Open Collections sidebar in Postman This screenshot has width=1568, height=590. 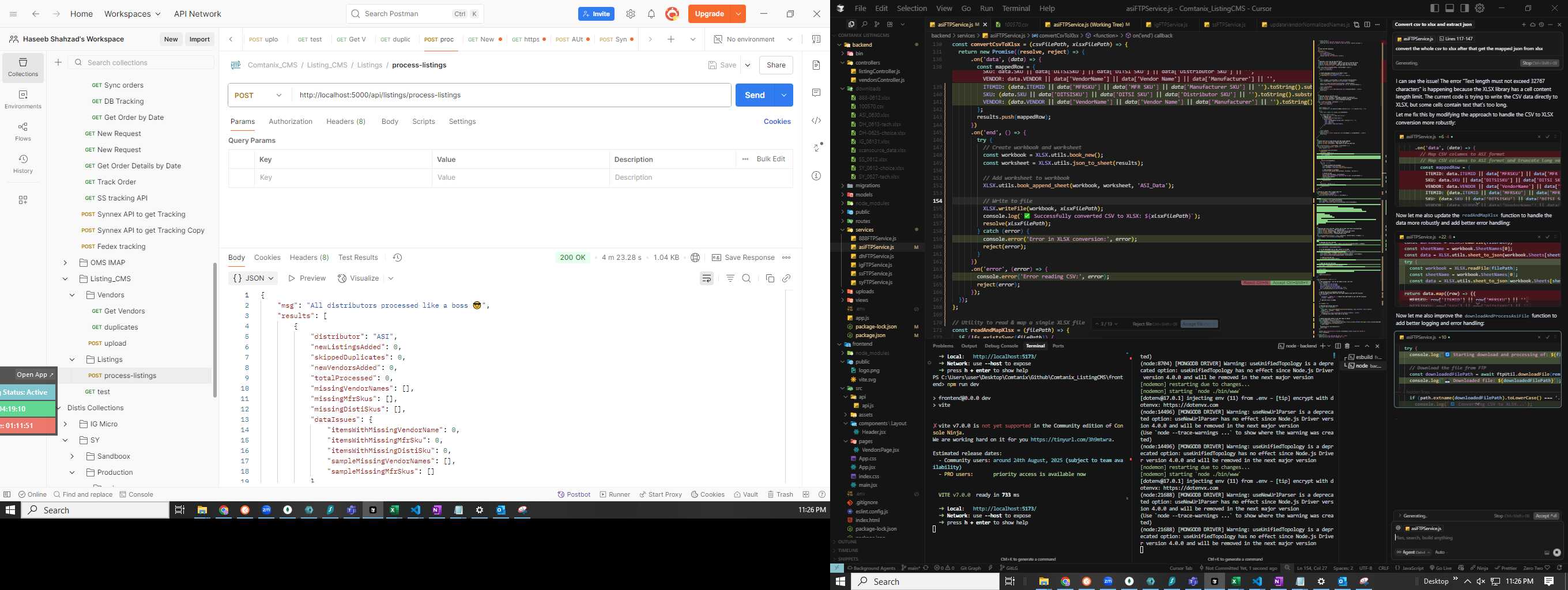tap(23, 67)
